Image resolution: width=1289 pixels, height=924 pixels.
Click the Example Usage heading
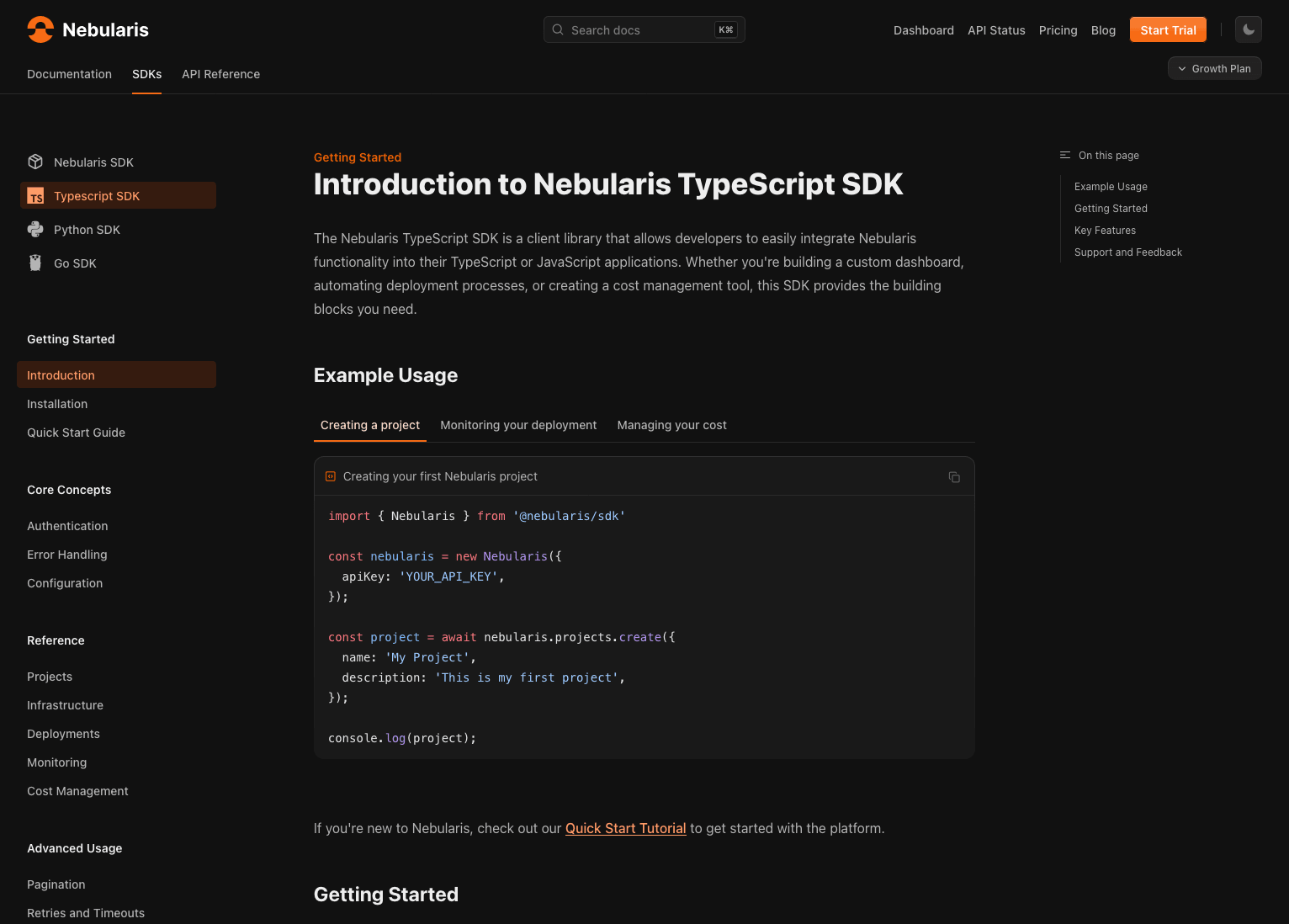coord(385,375)
